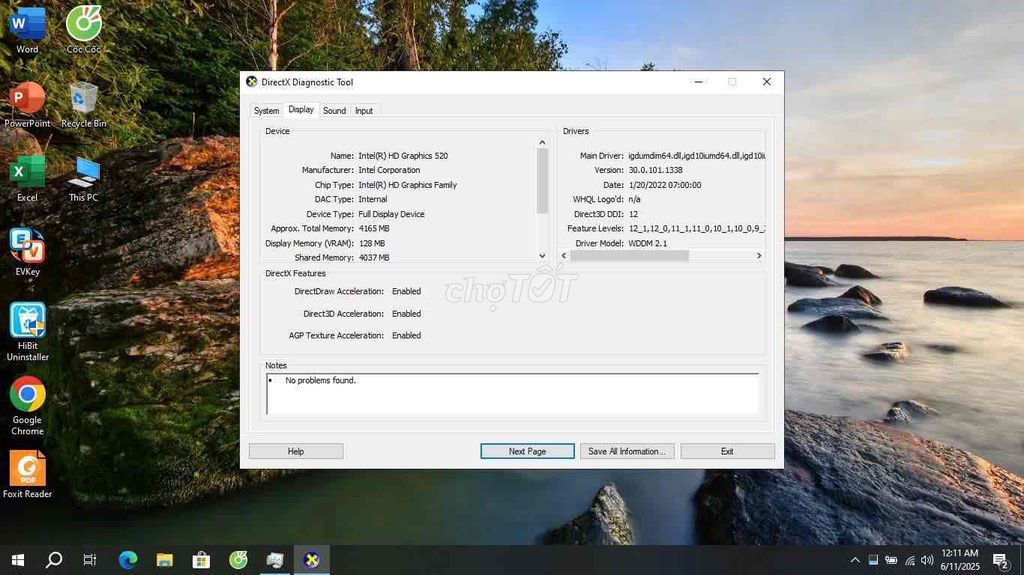Click device type 'Full Display Device'
This screenshot has width=1024, height=575.
pyautogui.click(x=391, y=214)
